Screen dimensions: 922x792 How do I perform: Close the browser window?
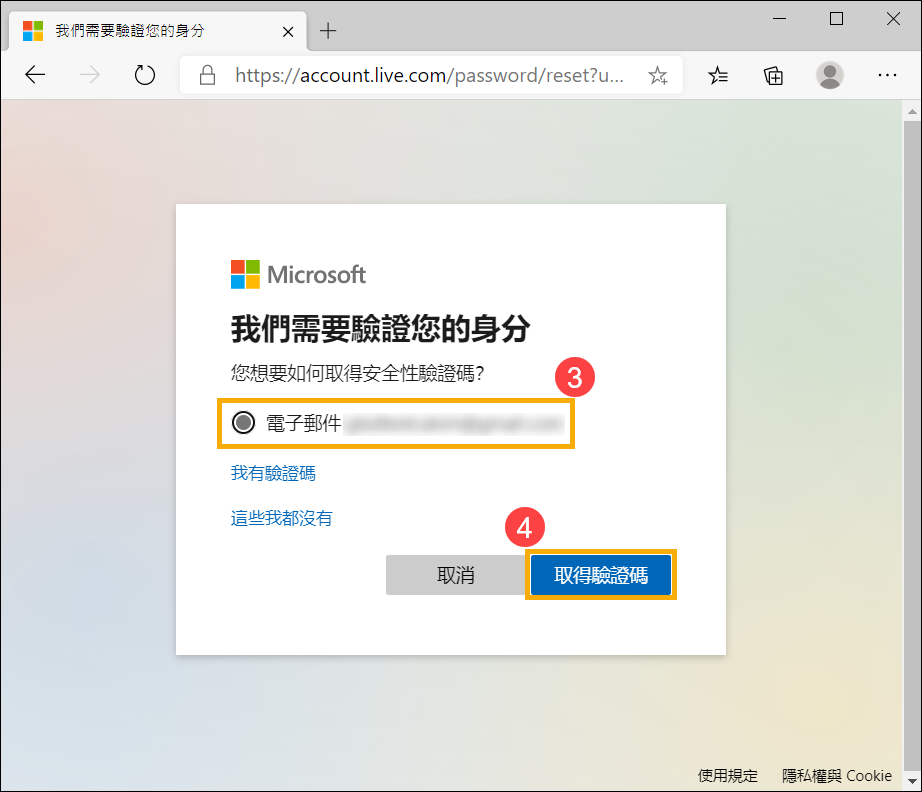[893, 19]
